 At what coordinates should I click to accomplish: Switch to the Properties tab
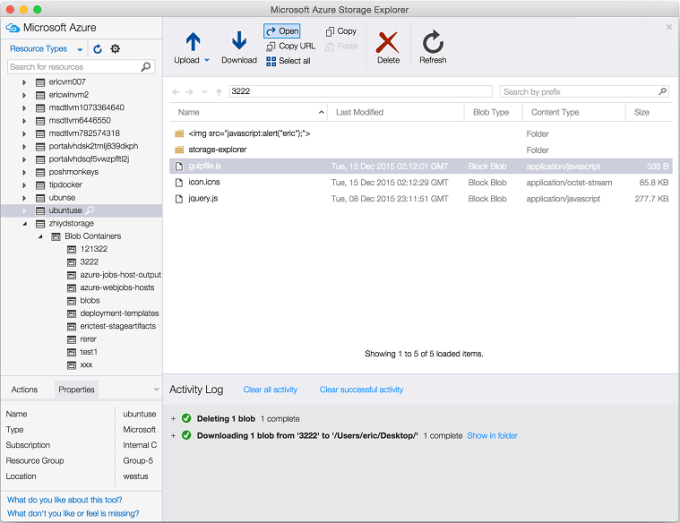76,389
